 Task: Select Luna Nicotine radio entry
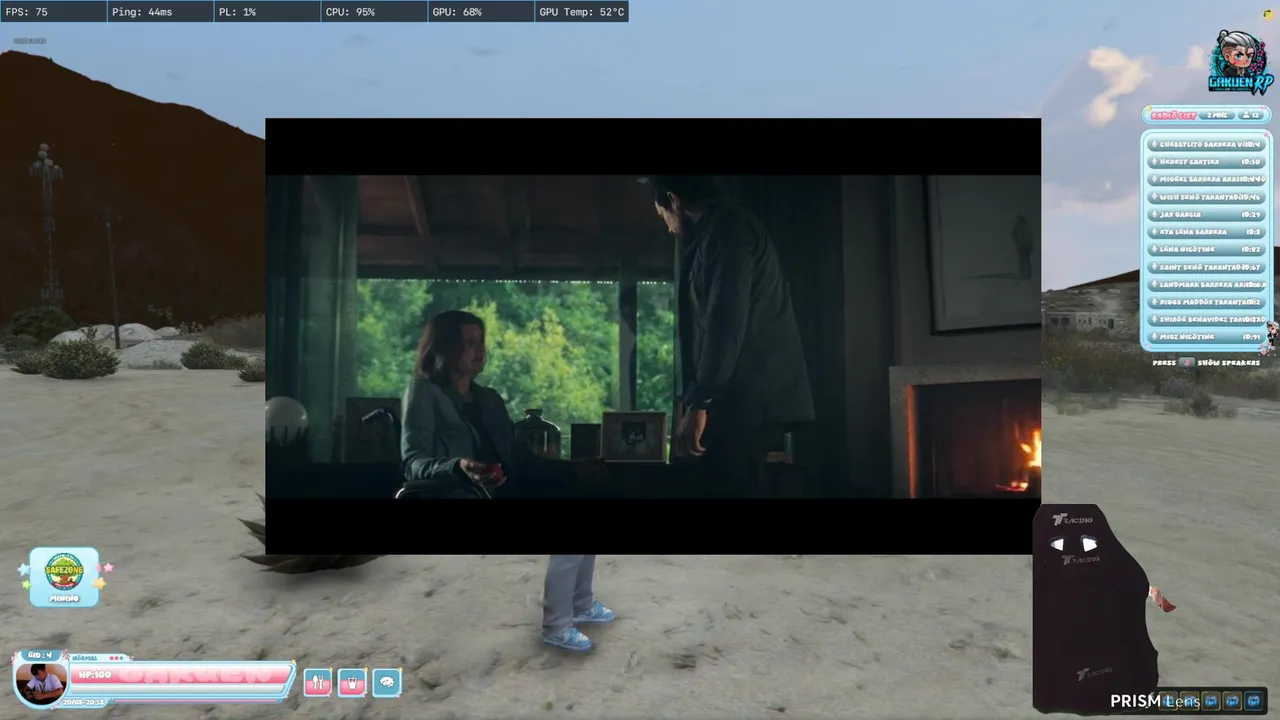tap(1207, 249)
